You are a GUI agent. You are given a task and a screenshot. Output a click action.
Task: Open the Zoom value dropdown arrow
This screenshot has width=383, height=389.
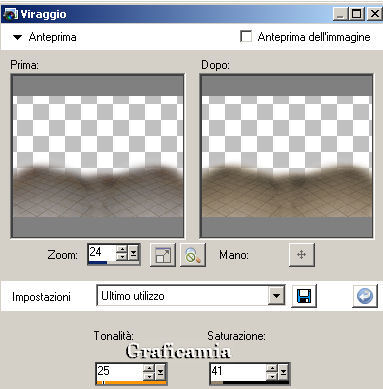coord(133,254)
